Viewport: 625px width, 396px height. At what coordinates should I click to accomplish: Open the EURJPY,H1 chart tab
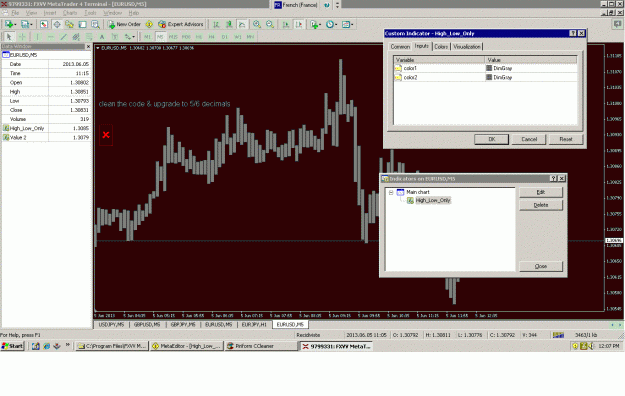[254, 325]
